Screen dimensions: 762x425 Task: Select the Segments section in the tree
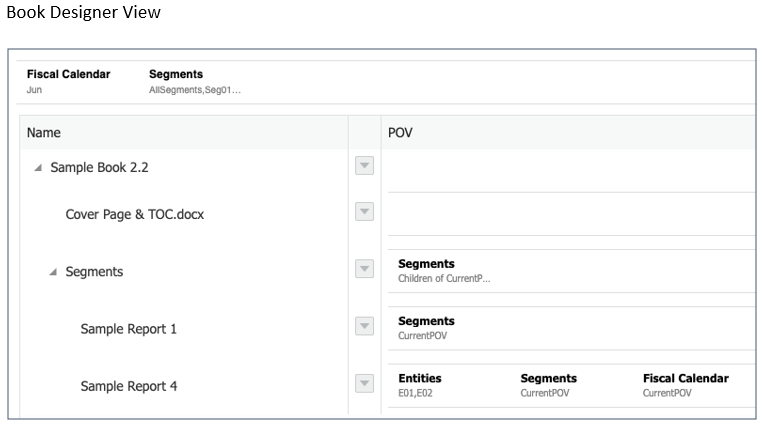click(x=94, y=271)
